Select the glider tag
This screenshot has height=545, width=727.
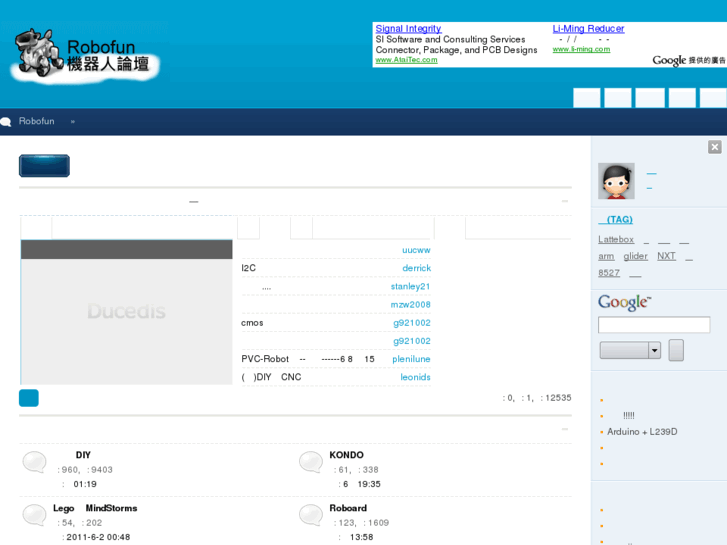(635, 256)
